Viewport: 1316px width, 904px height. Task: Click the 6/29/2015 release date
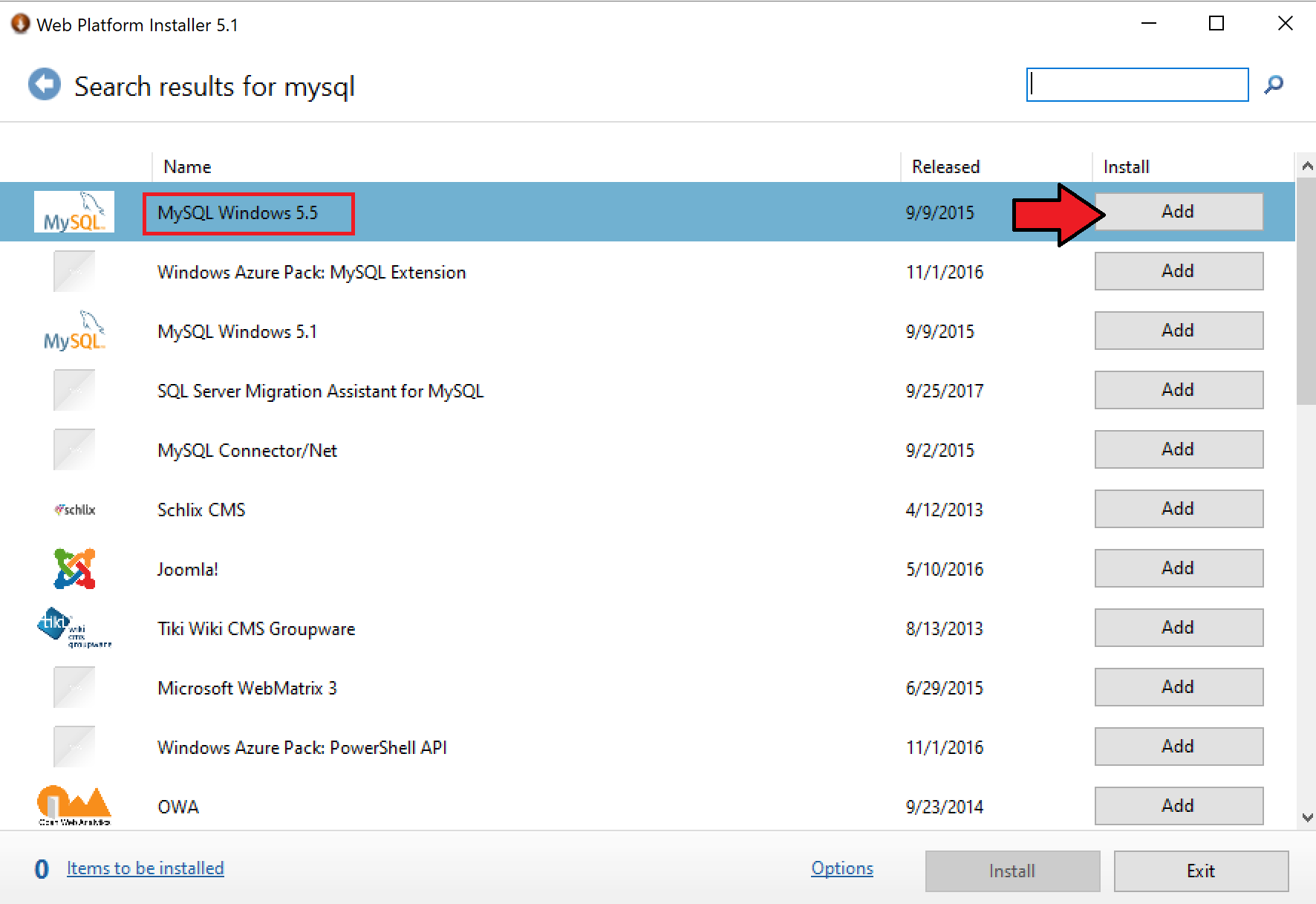pyautogui.click(x=945, y=689)
